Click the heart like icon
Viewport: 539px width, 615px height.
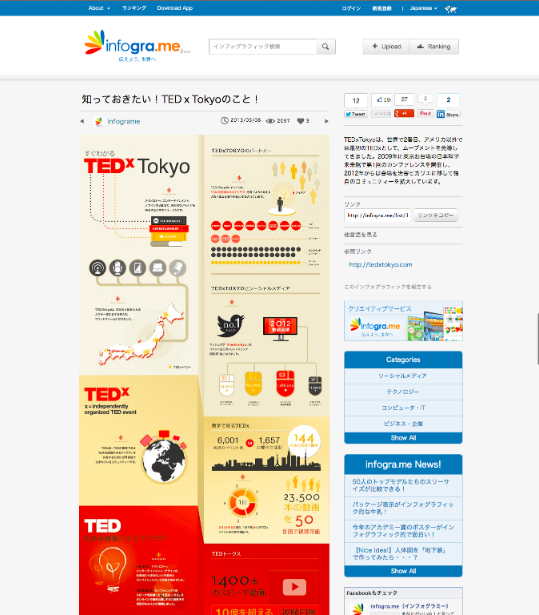click(x=300, y=121)
